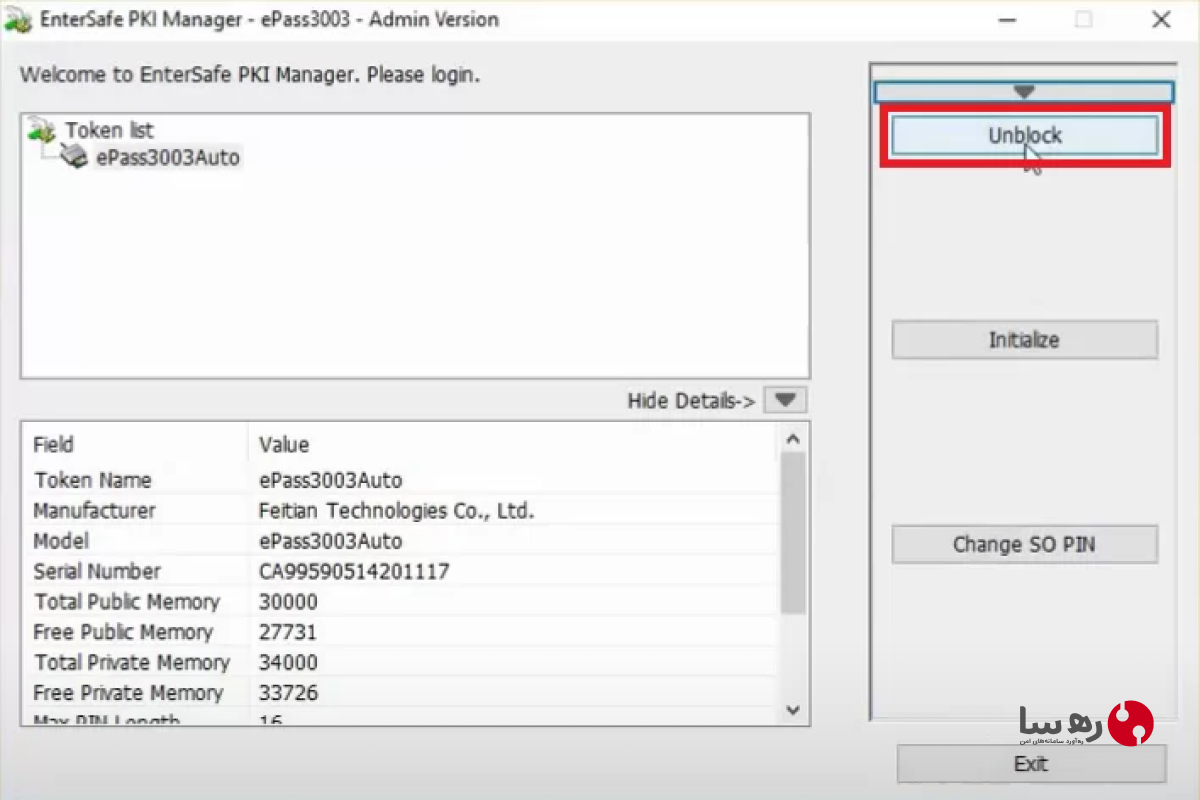This screenshot has width=1200, height=800.
Task: Click the EnterSafe app icon in title bar
Action: coord(17,21)
